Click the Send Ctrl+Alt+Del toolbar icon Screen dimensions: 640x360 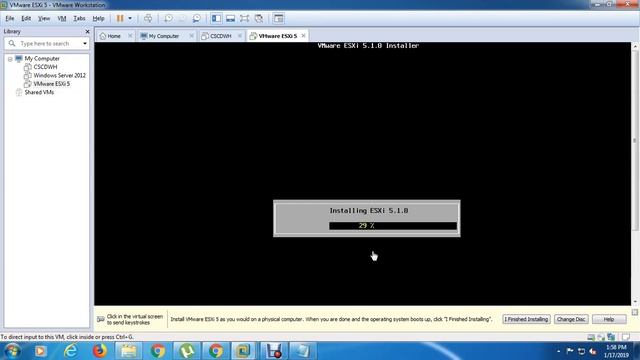(x=148, y=18)
